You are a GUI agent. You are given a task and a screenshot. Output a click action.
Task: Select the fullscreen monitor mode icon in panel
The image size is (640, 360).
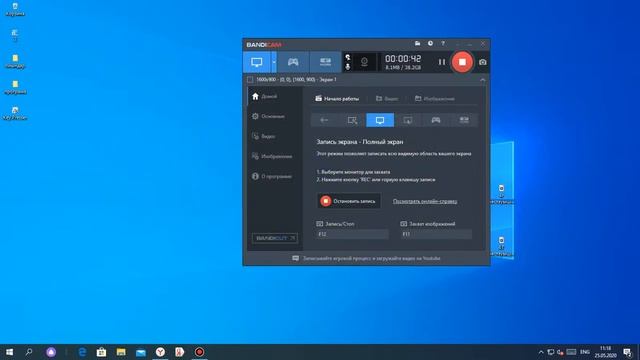coord(380,120)
